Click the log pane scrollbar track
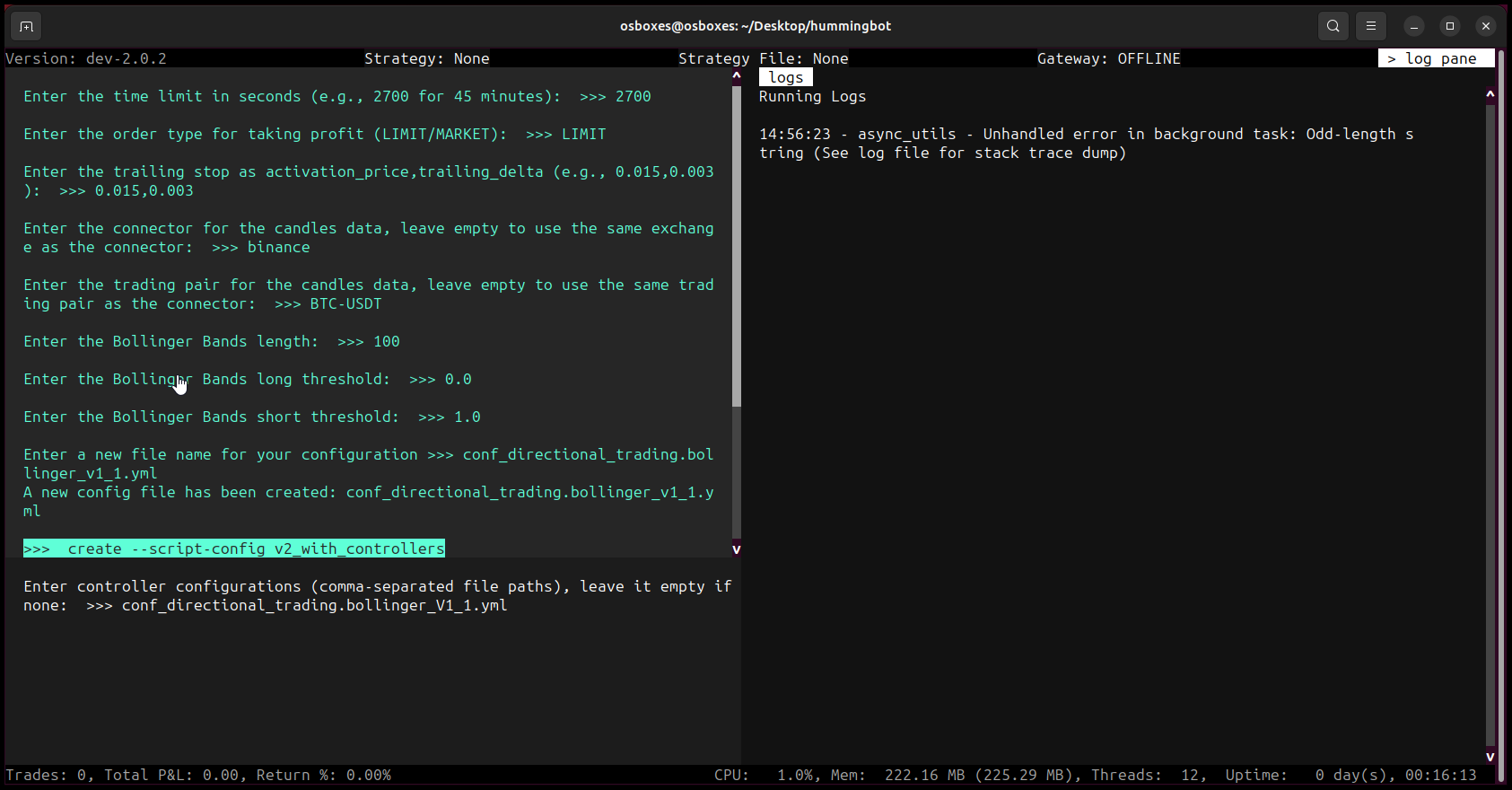The height and width of the screenshot is (790, 1512). pos(1490,422)
